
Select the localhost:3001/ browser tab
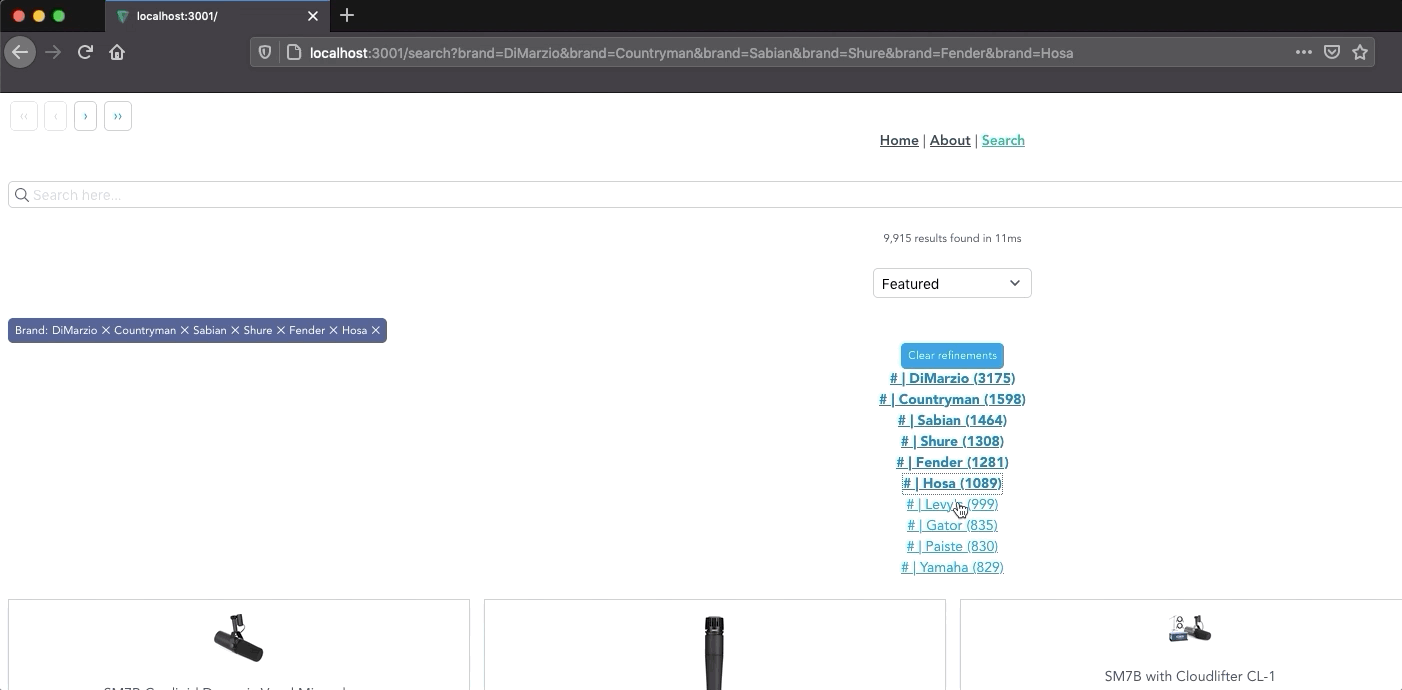pyautogui.click(x=216, y=16)
